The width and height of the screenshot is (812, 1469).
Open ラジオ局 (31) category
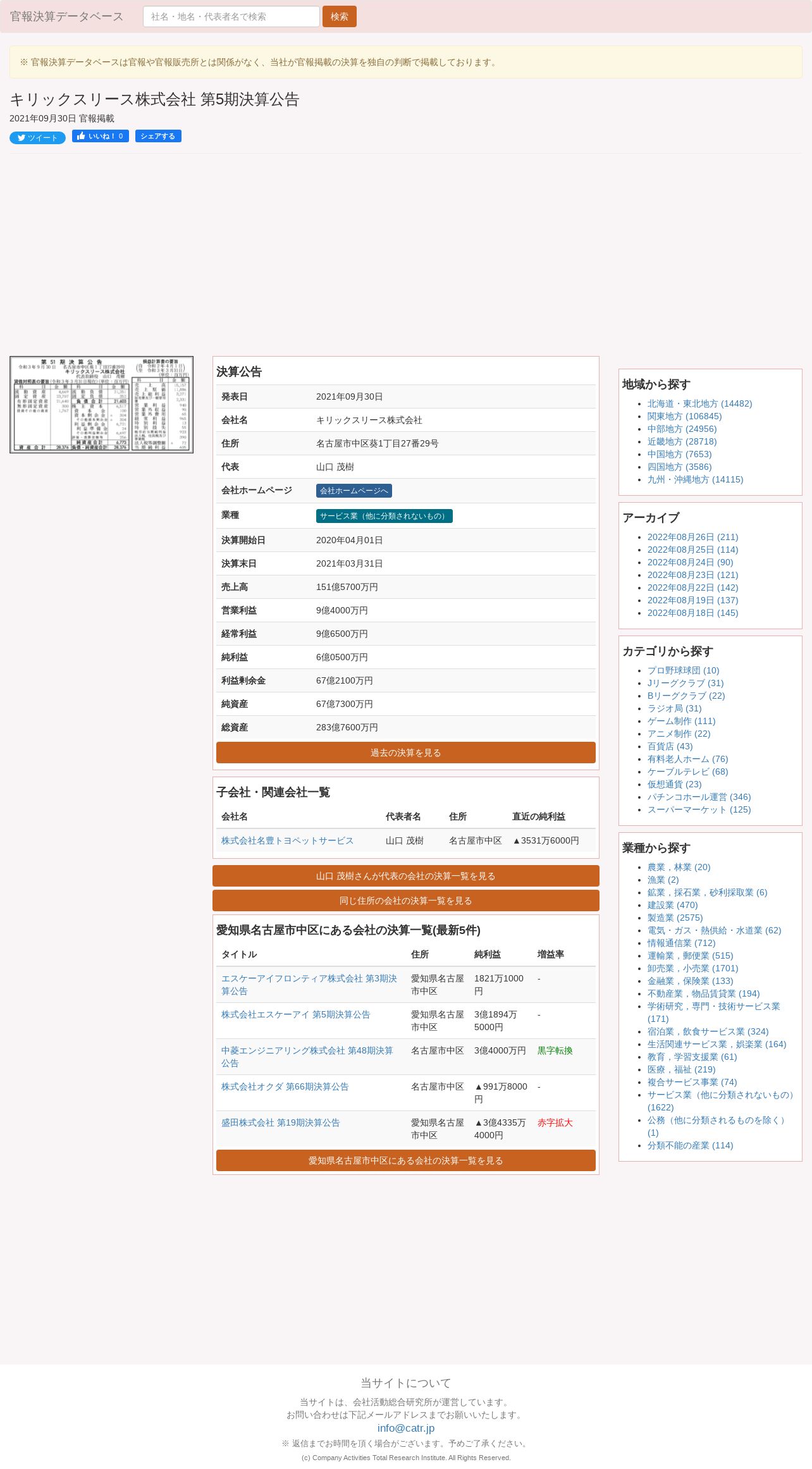[x=675, y=708]
